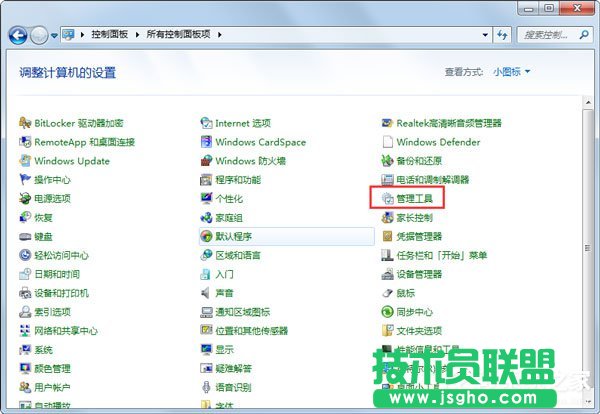Click the 默认程序 icon
The height and width of the screenshot is (414, 600).
click(x=206, y=236)
